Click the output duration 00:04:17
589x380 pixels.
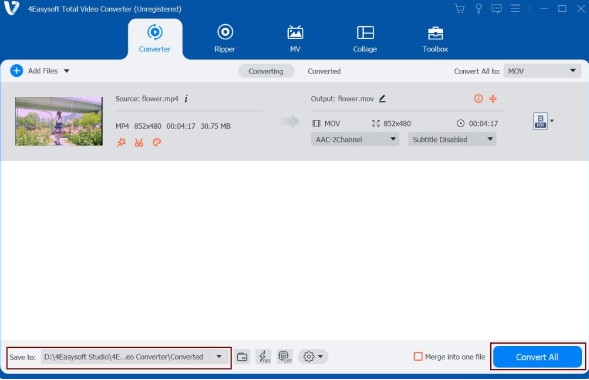coord(483,123)
